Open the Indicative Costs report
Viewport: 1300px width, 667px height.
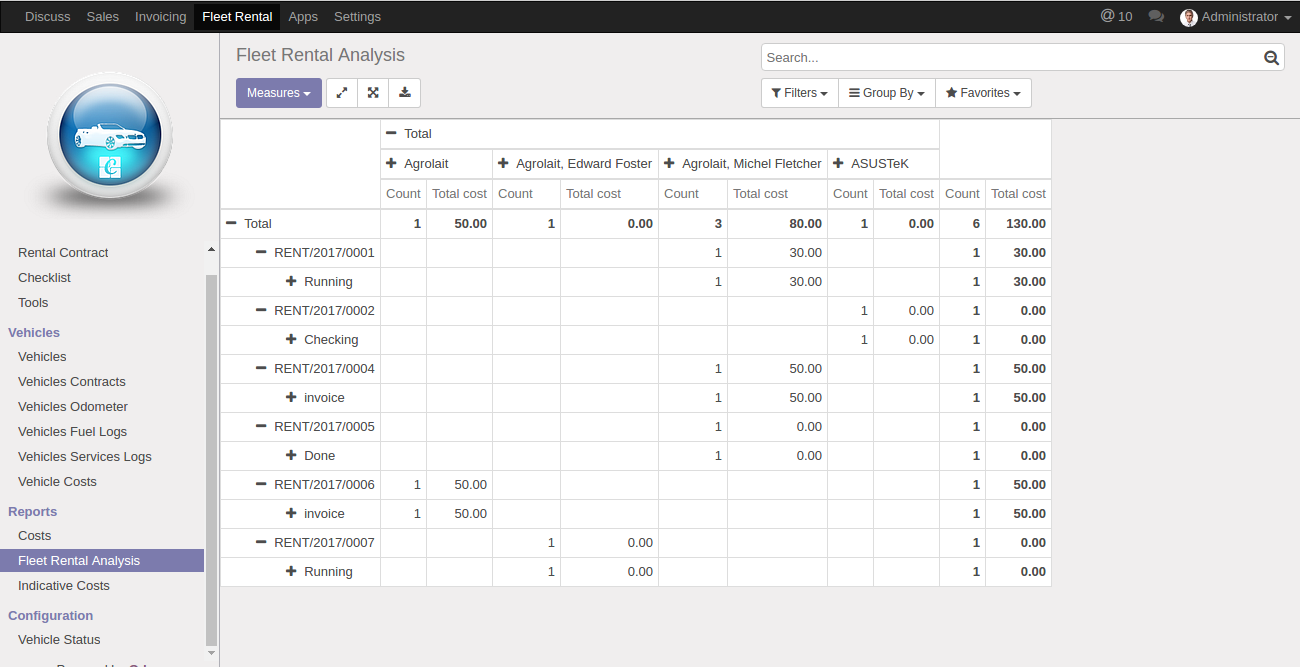coord(63,585)
